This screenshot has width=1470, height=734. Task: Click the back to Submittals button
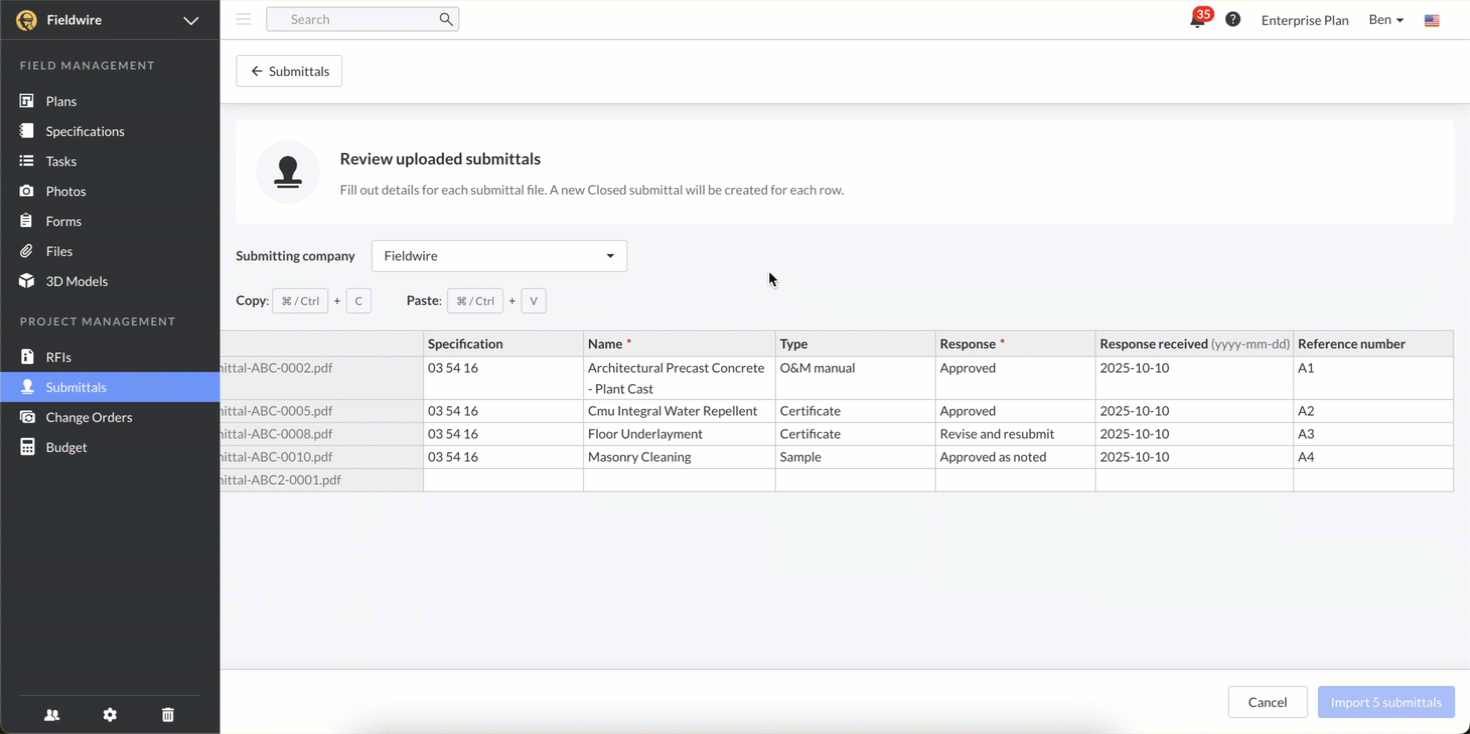click(x=289, y=71)
